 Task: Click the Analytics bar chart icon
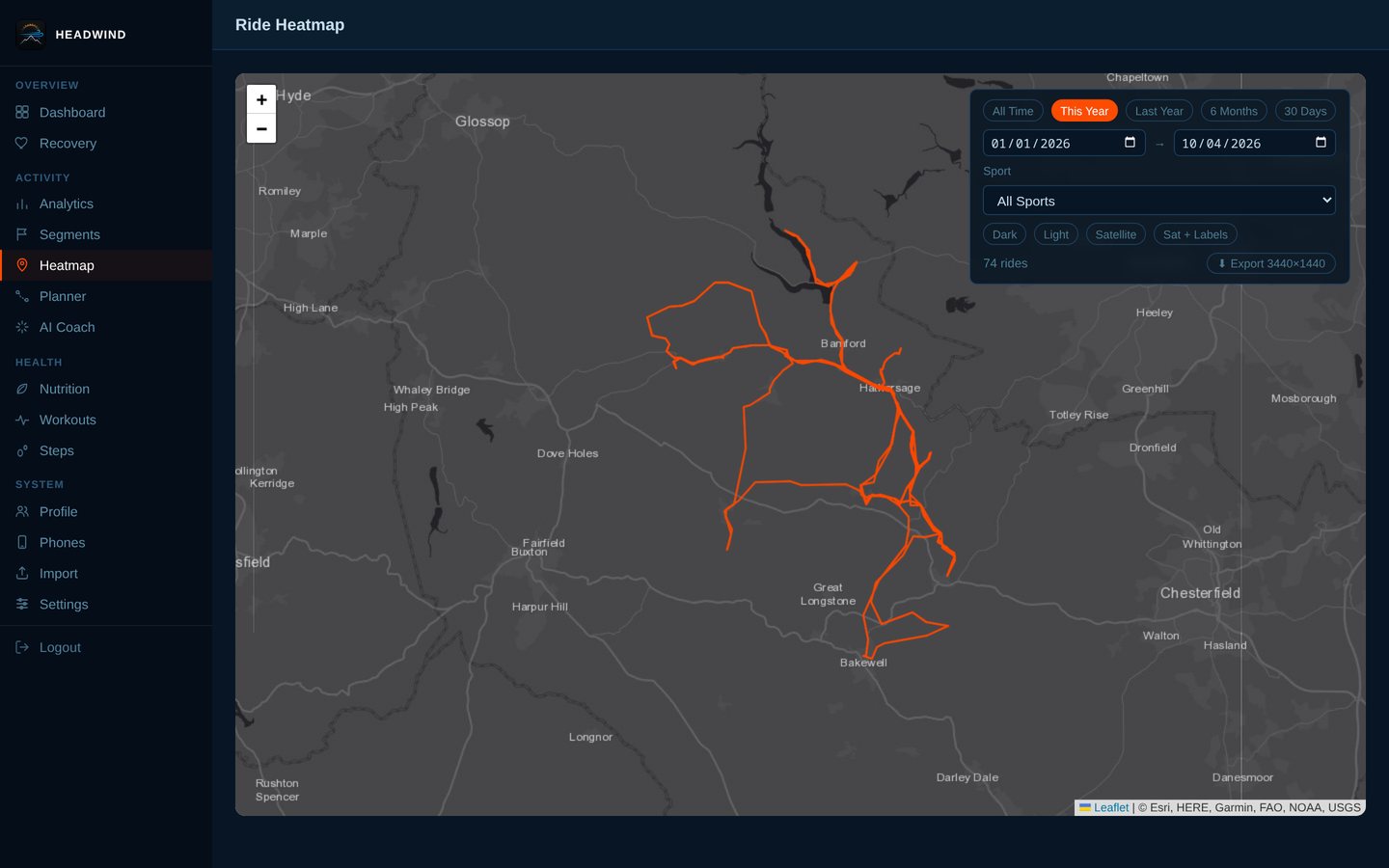click(22, 204)
